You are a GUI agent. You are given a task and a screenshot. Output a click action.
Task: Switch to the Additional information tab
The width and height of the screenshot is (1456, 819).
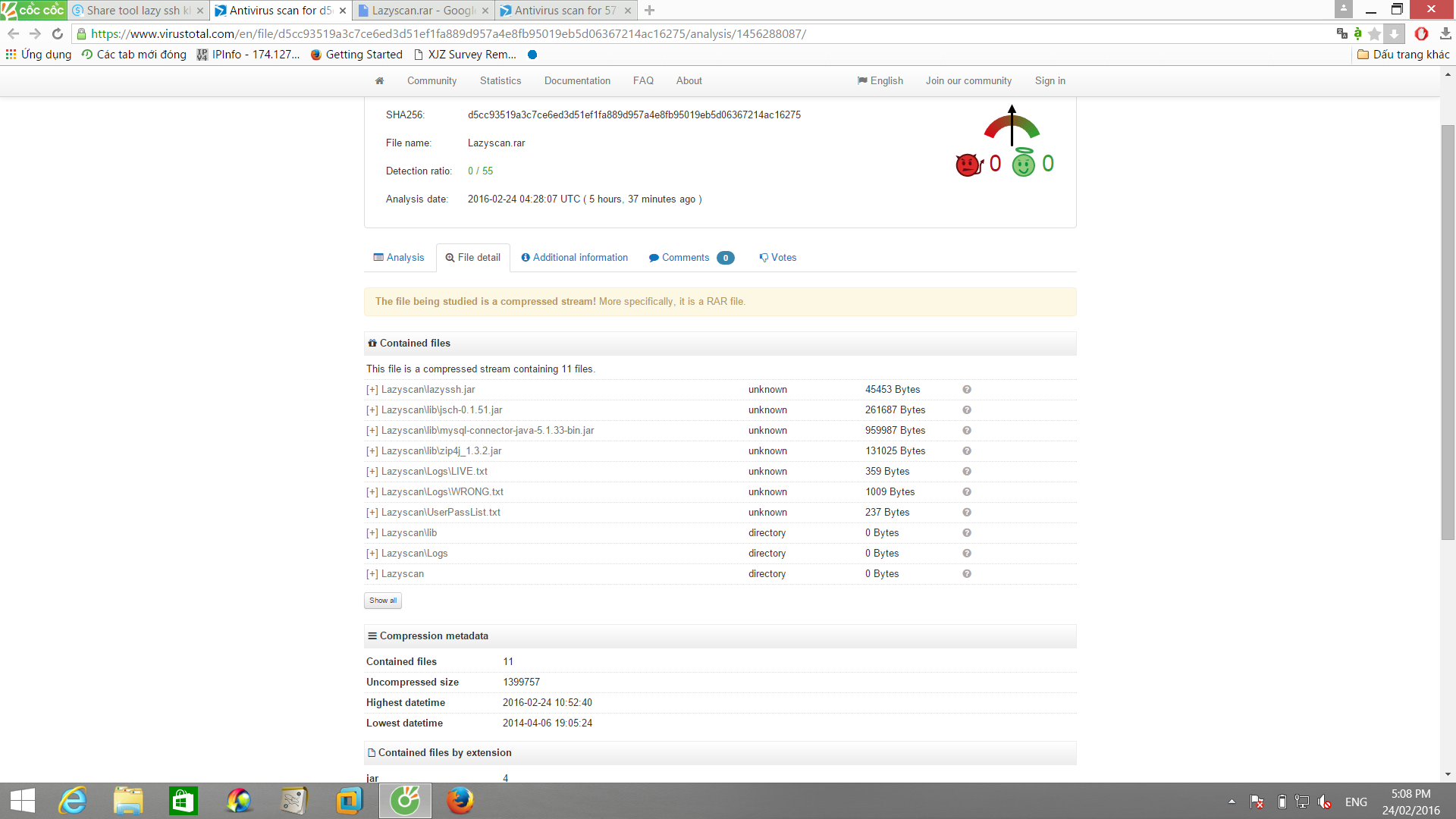point(574,258)
